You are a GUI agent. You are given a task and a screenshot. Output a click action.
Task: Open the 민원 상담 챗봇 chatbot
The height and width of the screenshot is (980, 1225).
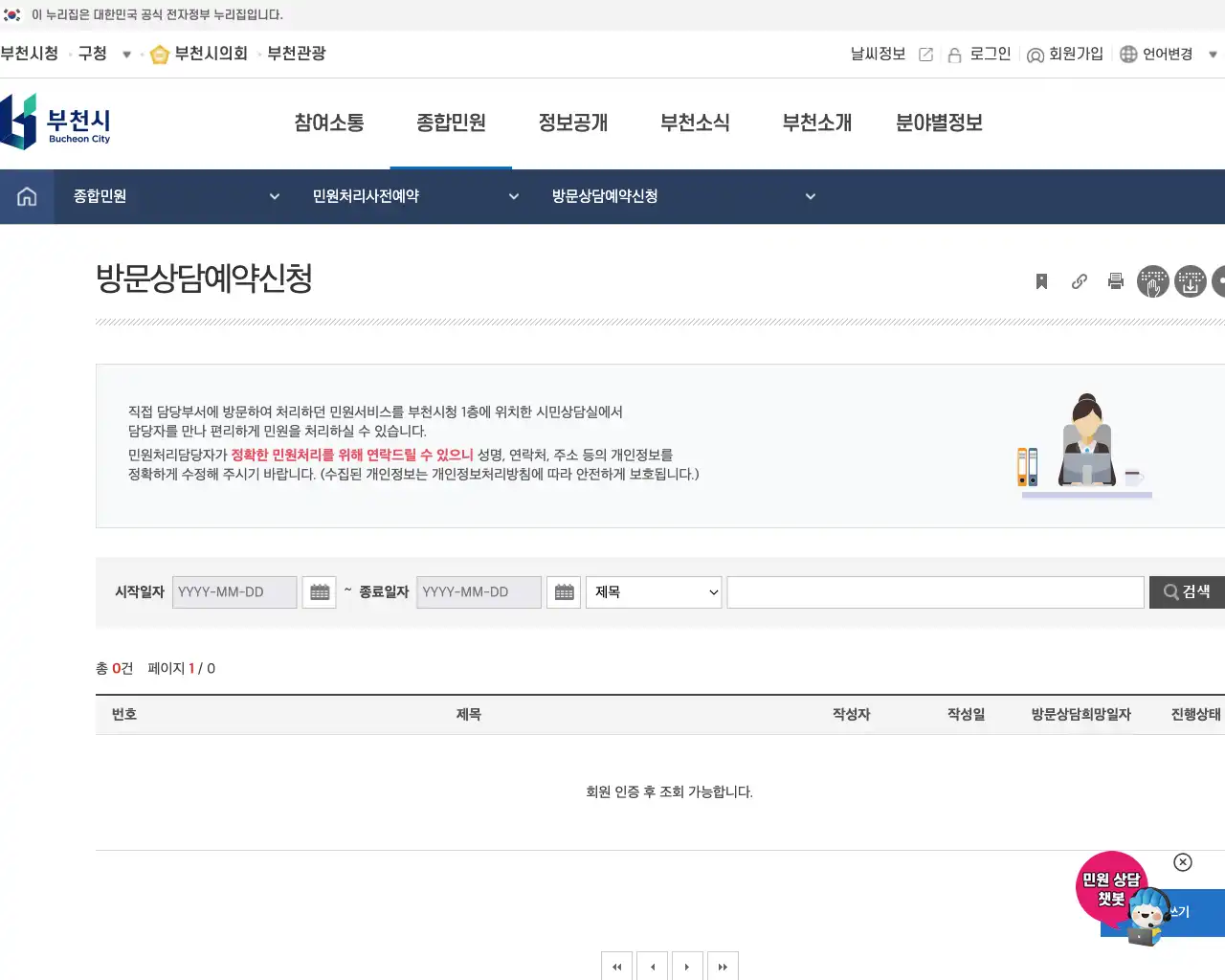coord(1122,899)
